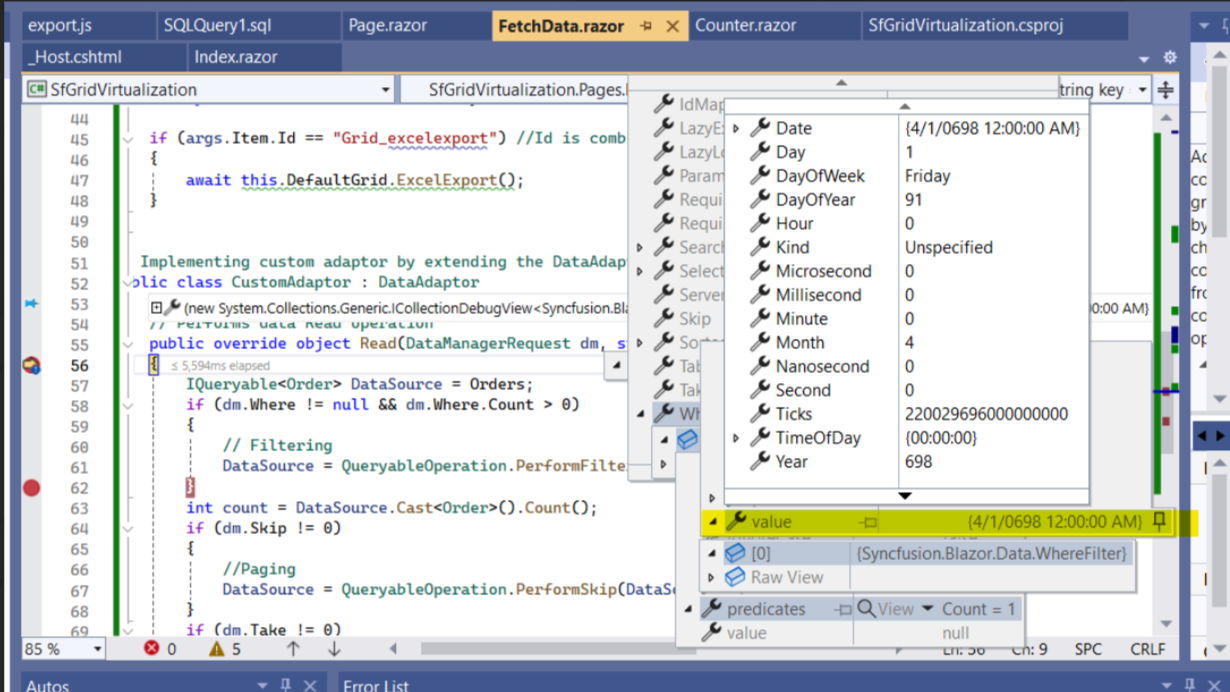Screen dimensions: 1230x692
Task: Close the FetchData.razor tab
Action: (x=672, y=27)
